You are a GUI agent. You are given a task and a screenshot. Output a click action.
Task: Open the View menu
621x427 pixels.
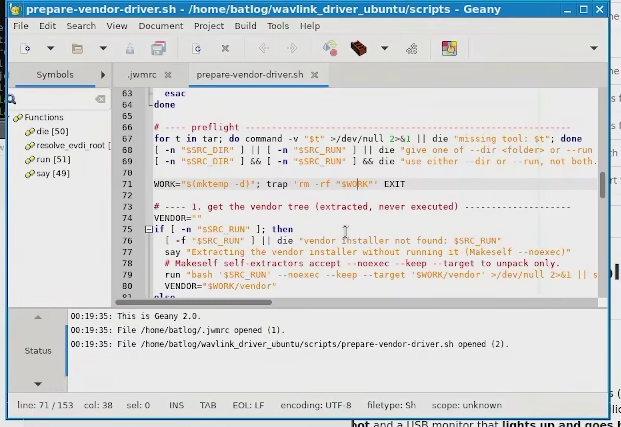[117, 26]
